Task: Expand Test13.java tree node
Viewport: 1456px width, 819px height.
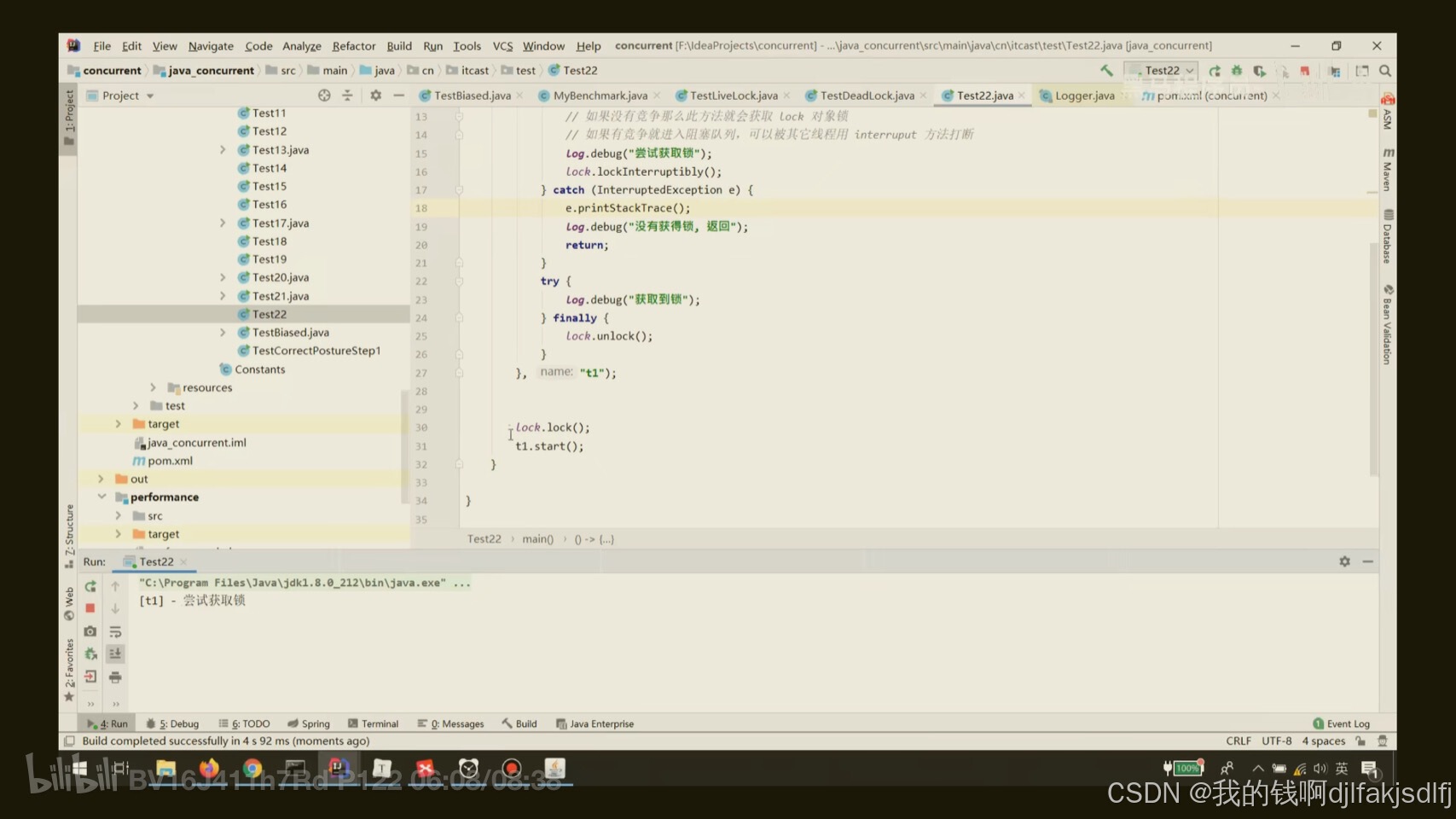Action: [223, 150]
